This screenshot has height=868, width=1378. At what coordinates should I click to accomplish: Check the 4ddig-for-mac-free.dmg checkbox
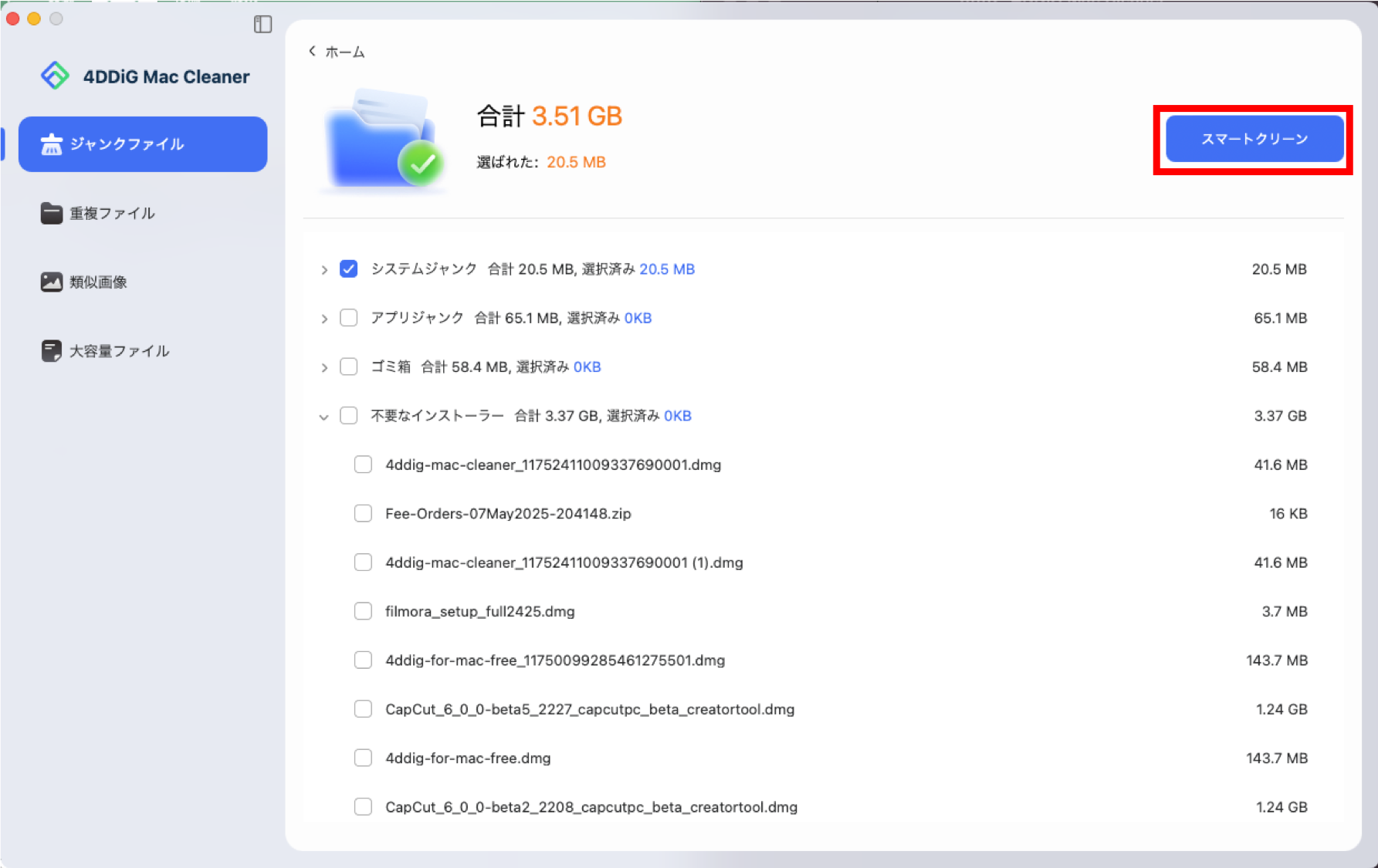[363, 758]
